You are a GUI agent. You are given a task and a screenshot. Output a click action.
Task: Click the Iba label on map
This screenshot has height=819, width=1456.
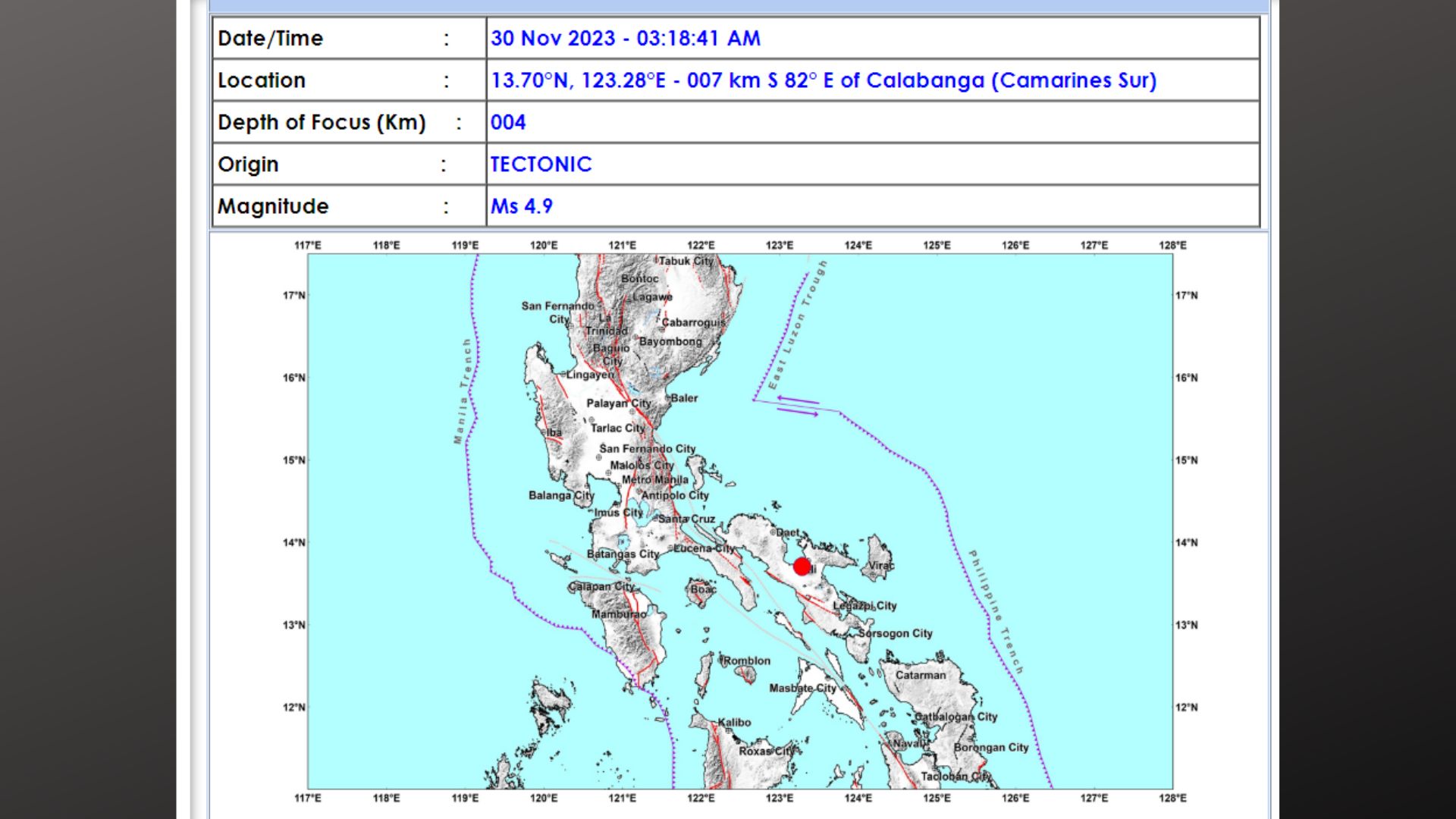[x=554, y=433]
